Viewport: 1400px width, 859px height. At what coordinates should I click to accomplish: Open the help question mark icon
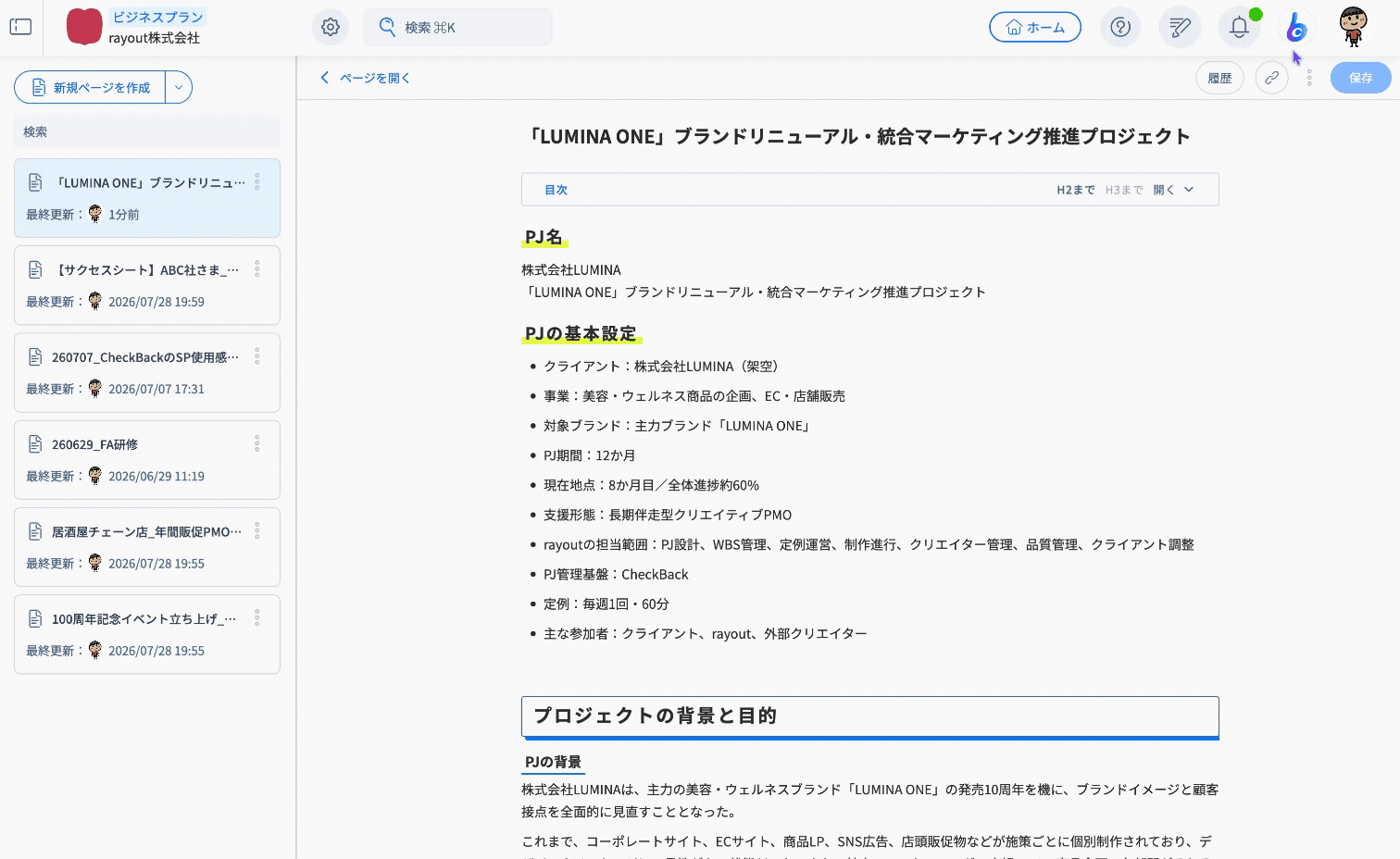coord(1120,27)
